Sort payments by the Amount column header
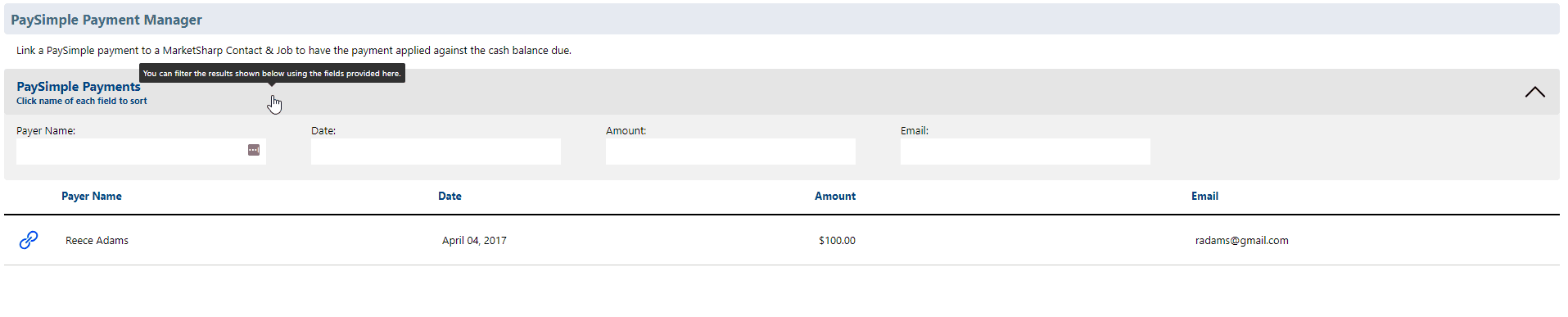1568x317 pixels. (x=835, y=196)
